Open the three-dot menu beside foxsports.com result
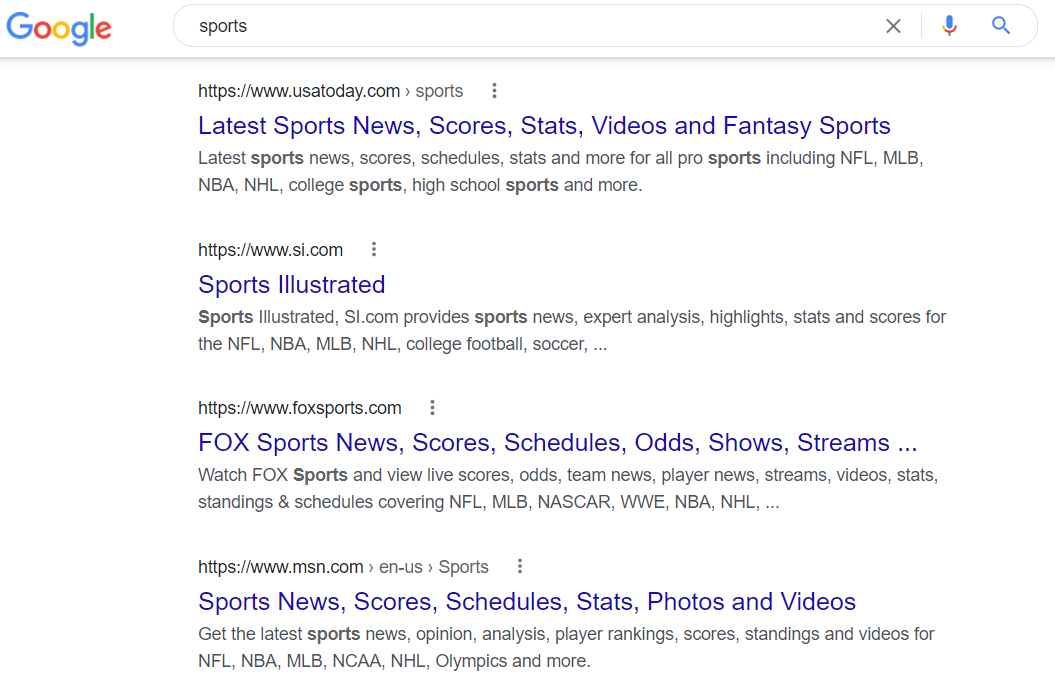The height and width of the screenshot is (684, 1055). click(433, 408)
